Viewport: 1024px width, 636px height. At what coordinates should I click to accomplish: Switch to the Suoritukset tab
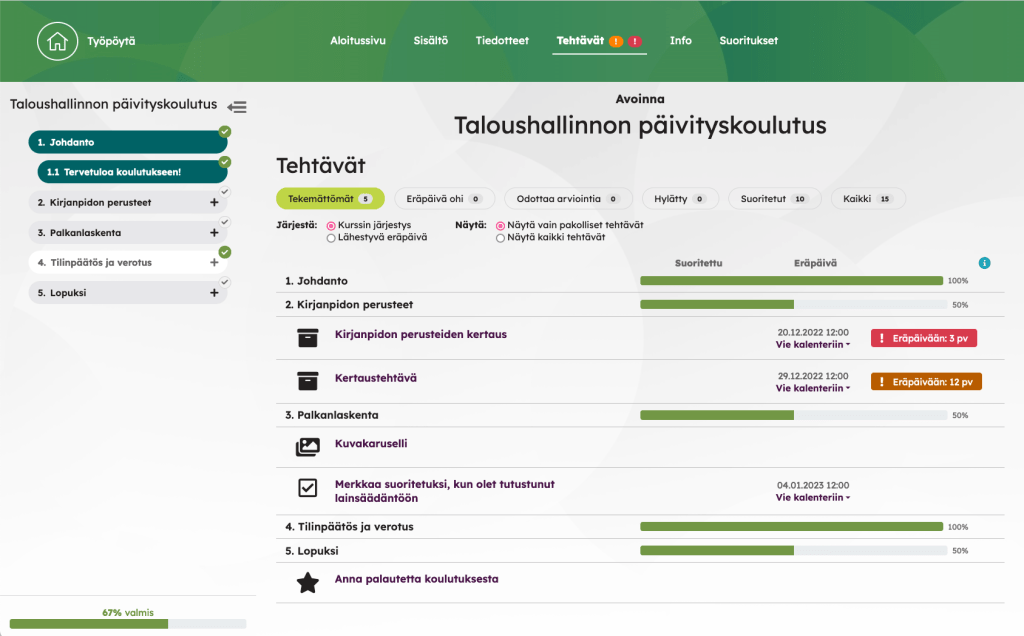pos(748,41)
